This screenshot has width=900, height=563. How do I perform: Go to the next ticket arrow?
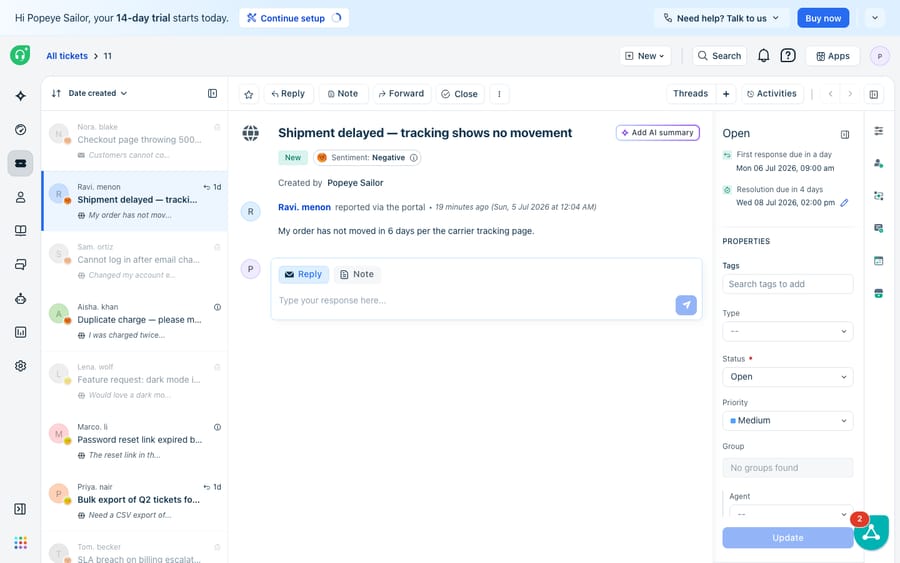coord(850,94)
